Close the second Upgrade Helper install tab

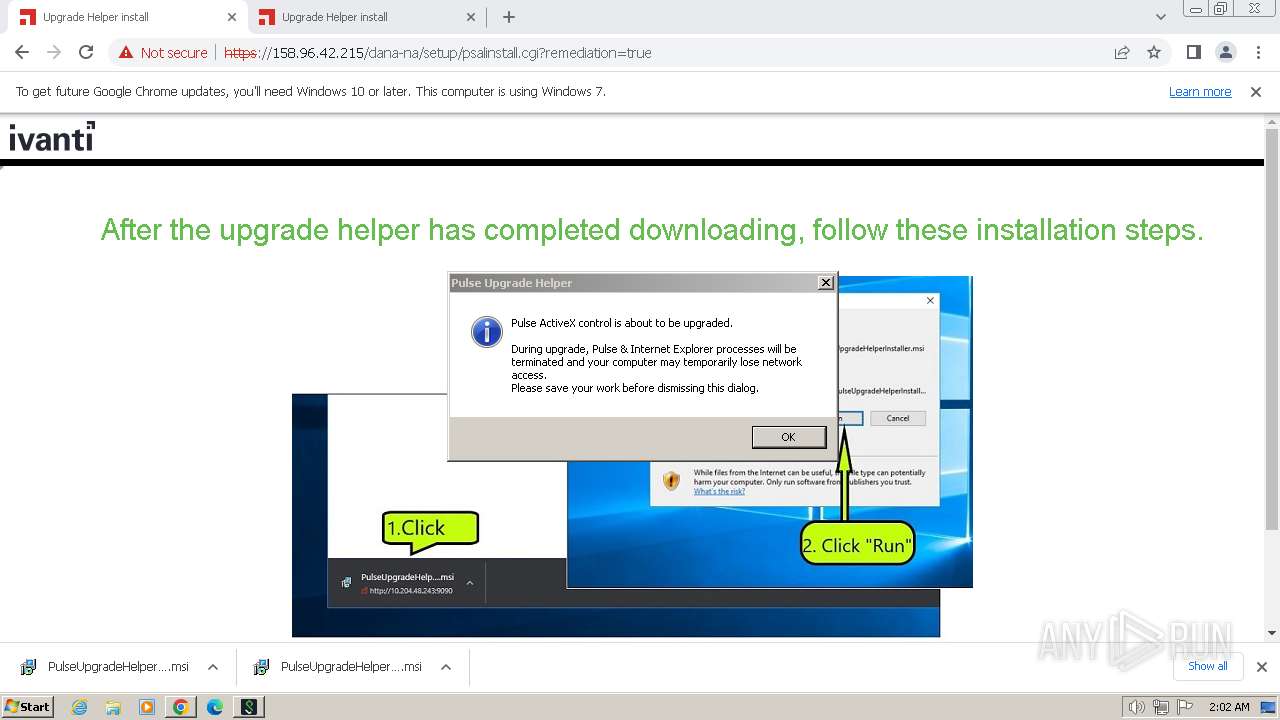471,17
